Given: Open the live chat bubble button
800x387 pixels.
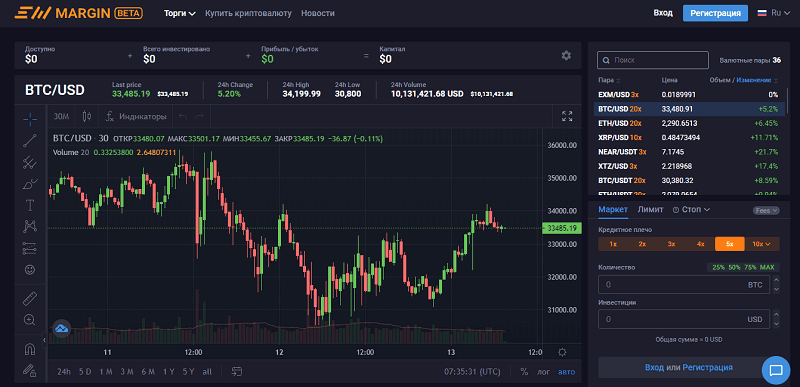Looking at the screenshot, I should pos(776,370).
